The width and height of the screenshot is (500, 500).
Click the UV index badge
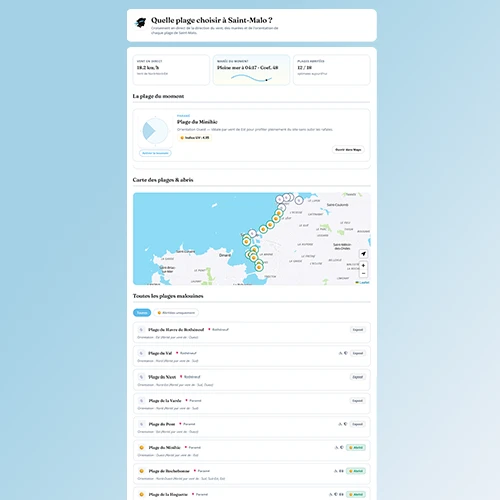point(195,138)
